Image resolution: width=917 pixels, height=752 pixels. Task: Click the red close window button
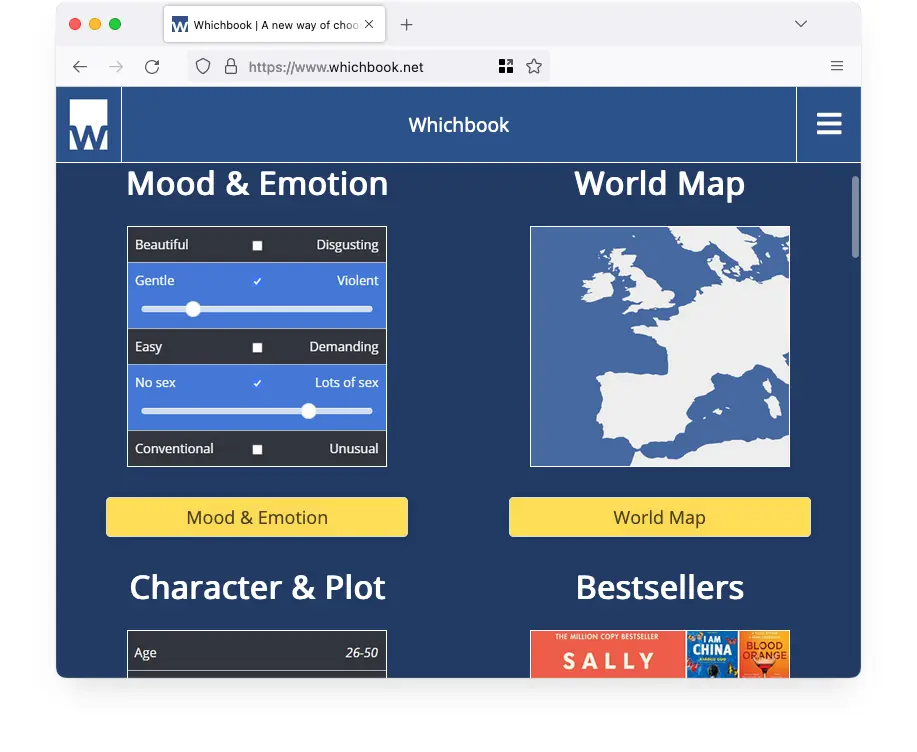(x=75, y=24)
